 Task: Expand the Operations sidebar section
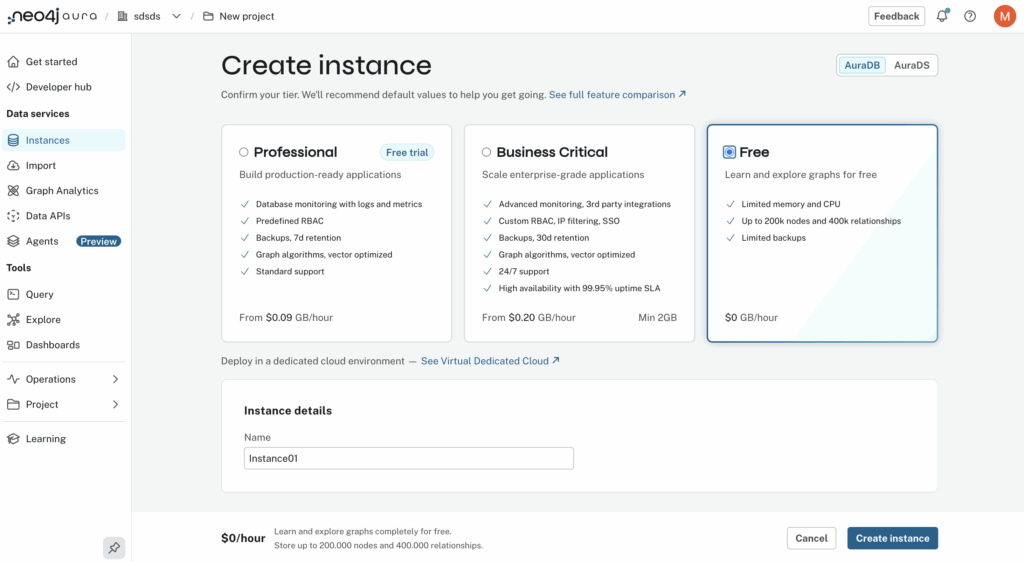coord(115,380)
